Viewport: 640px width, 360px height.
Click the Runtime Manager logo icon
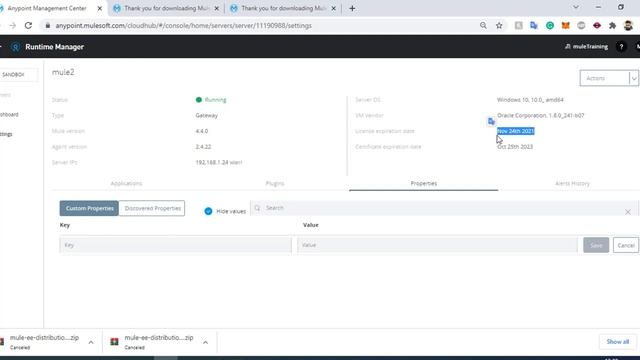[16, 47]
